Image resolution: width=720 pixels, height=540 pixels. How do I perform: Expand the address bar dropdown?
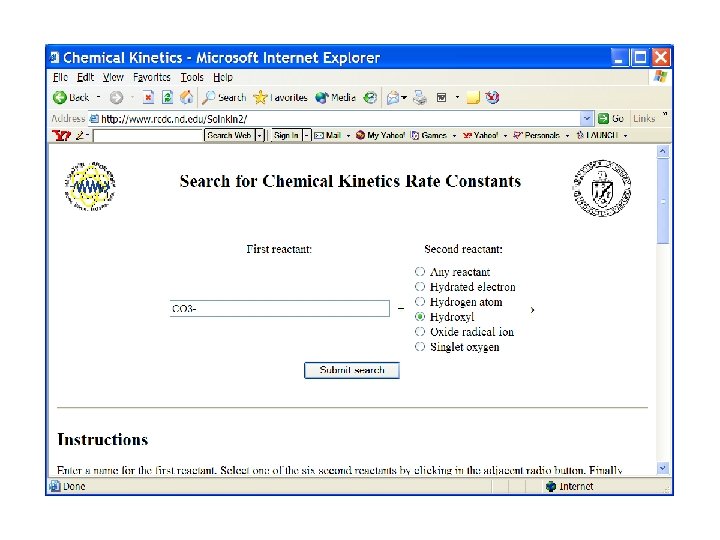(x=586, y=119)
